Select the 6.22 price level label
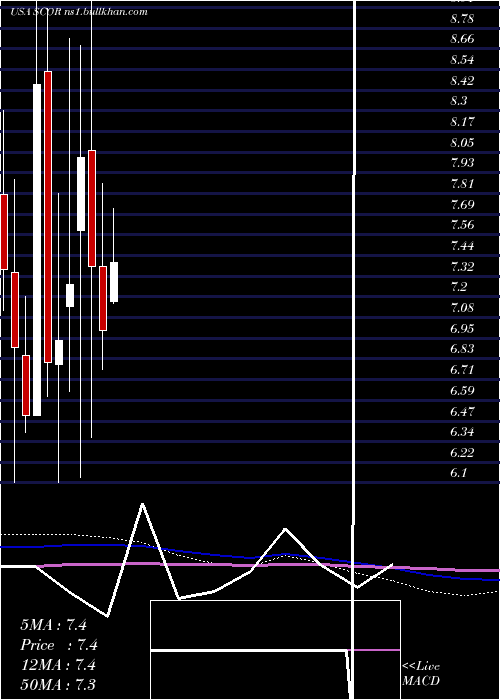 coord(462,452)
